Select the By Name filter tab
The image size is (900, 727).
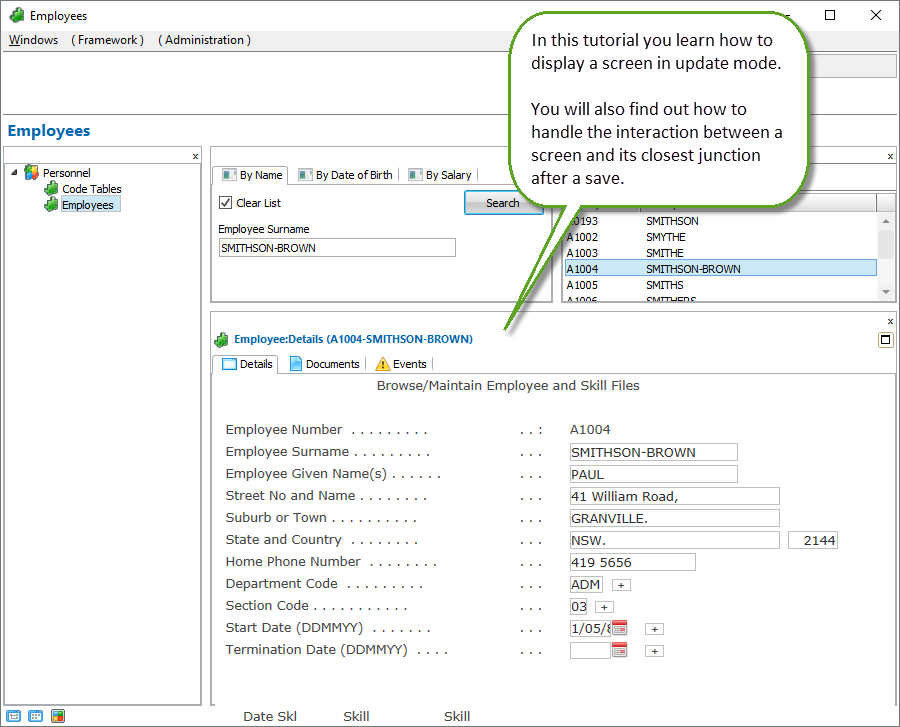(x=252, y=175)
